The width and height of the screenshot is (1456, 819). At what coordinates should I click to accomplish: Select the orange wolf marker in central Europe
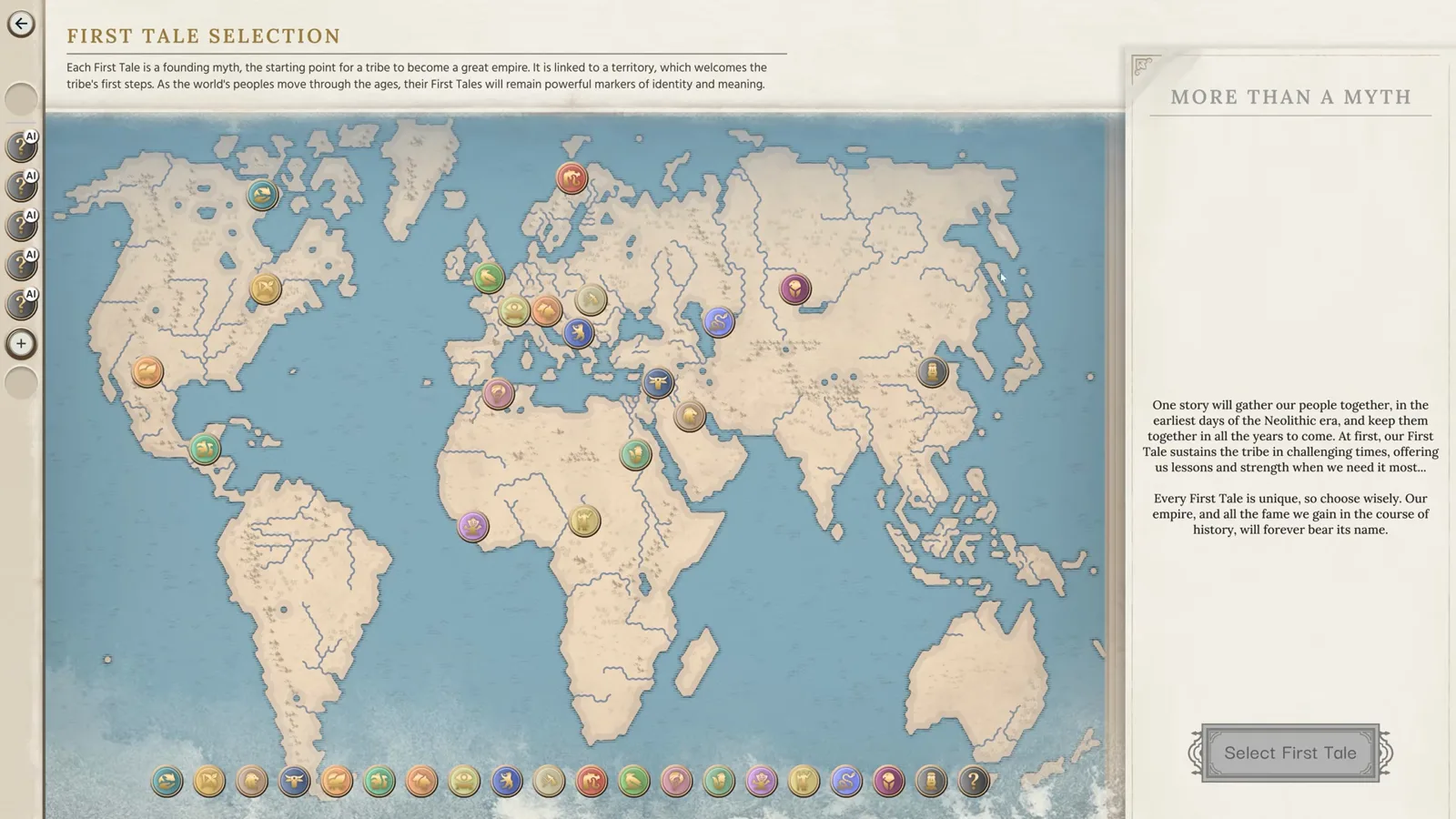pos(547,311)
